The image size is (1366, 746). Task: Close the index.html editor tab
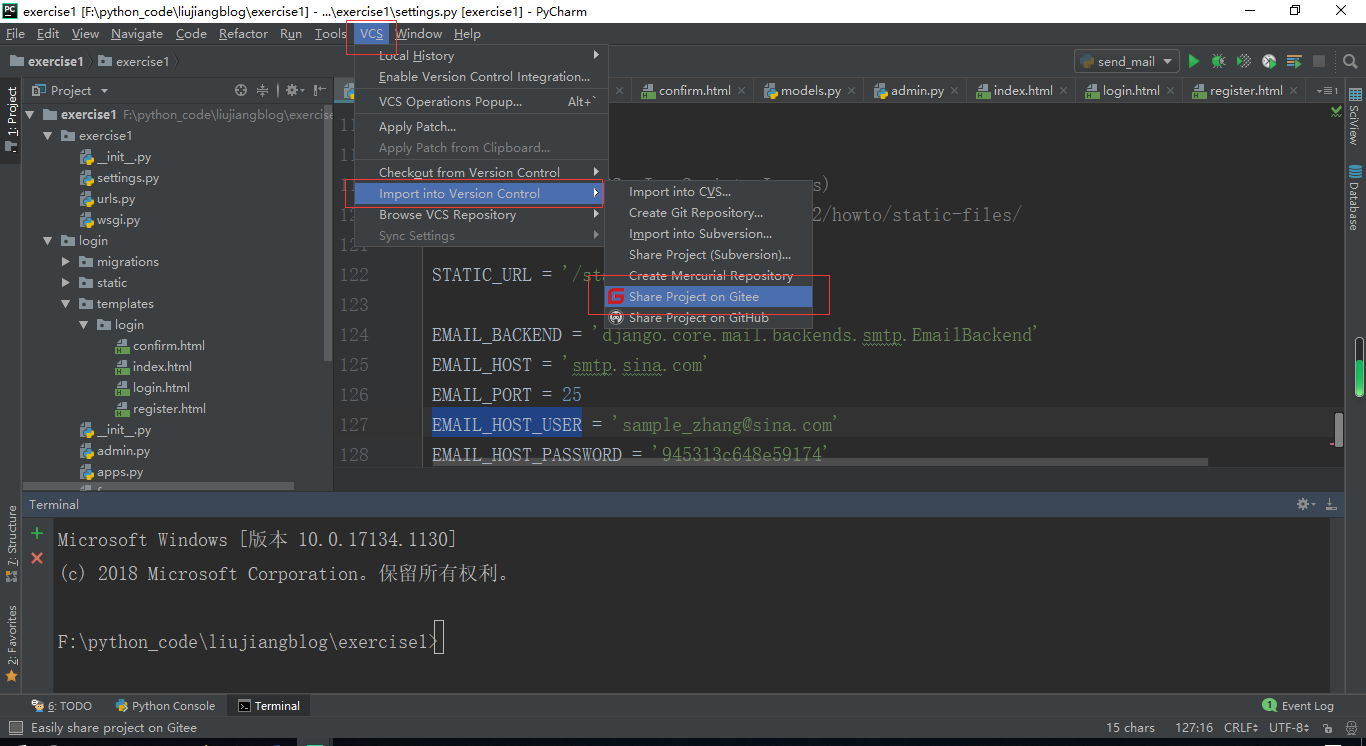(x=1063, y=91)
